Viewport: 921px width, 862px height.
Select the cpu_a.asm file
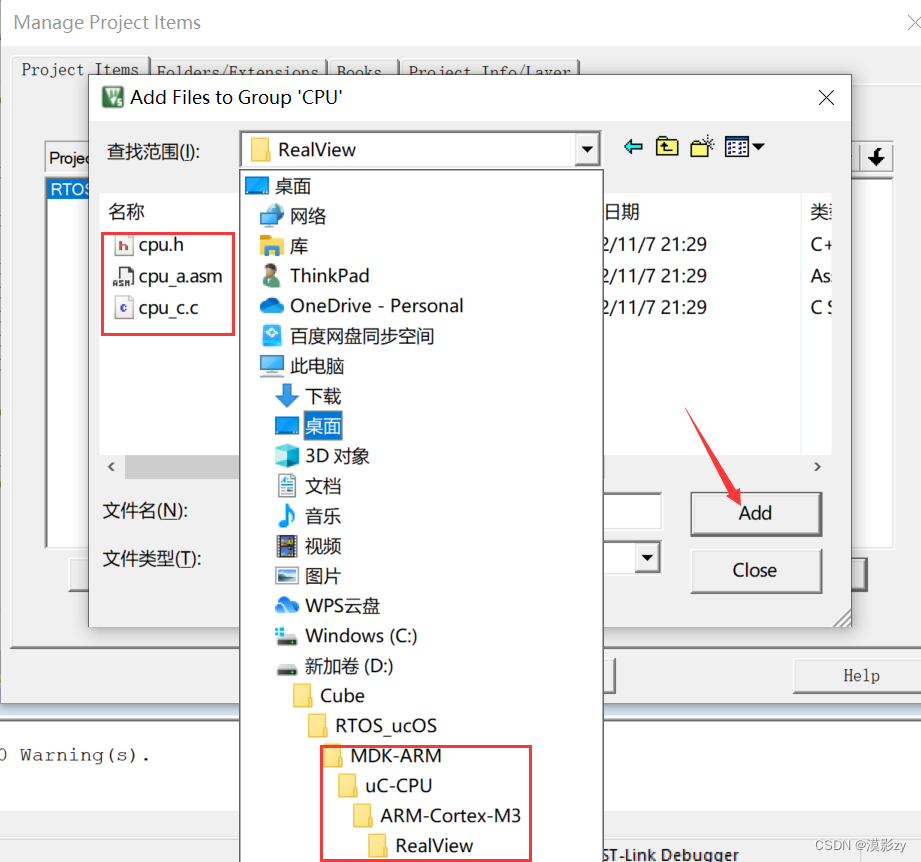[x=168, y=276]
